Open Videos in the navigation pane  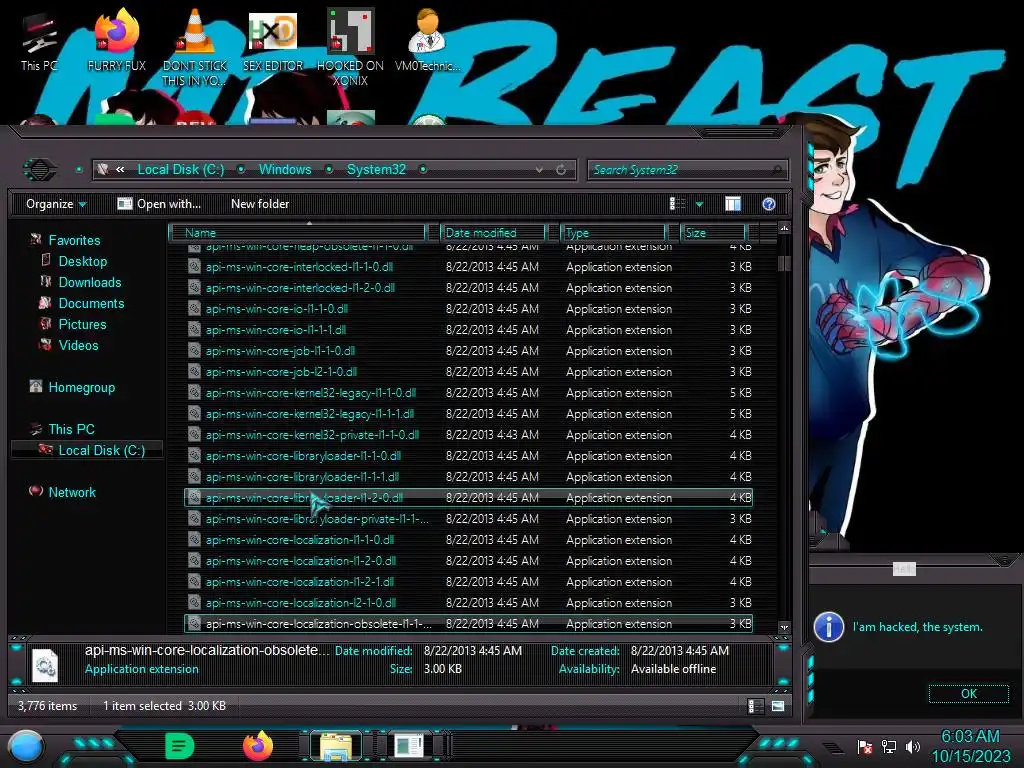[78, 345]
